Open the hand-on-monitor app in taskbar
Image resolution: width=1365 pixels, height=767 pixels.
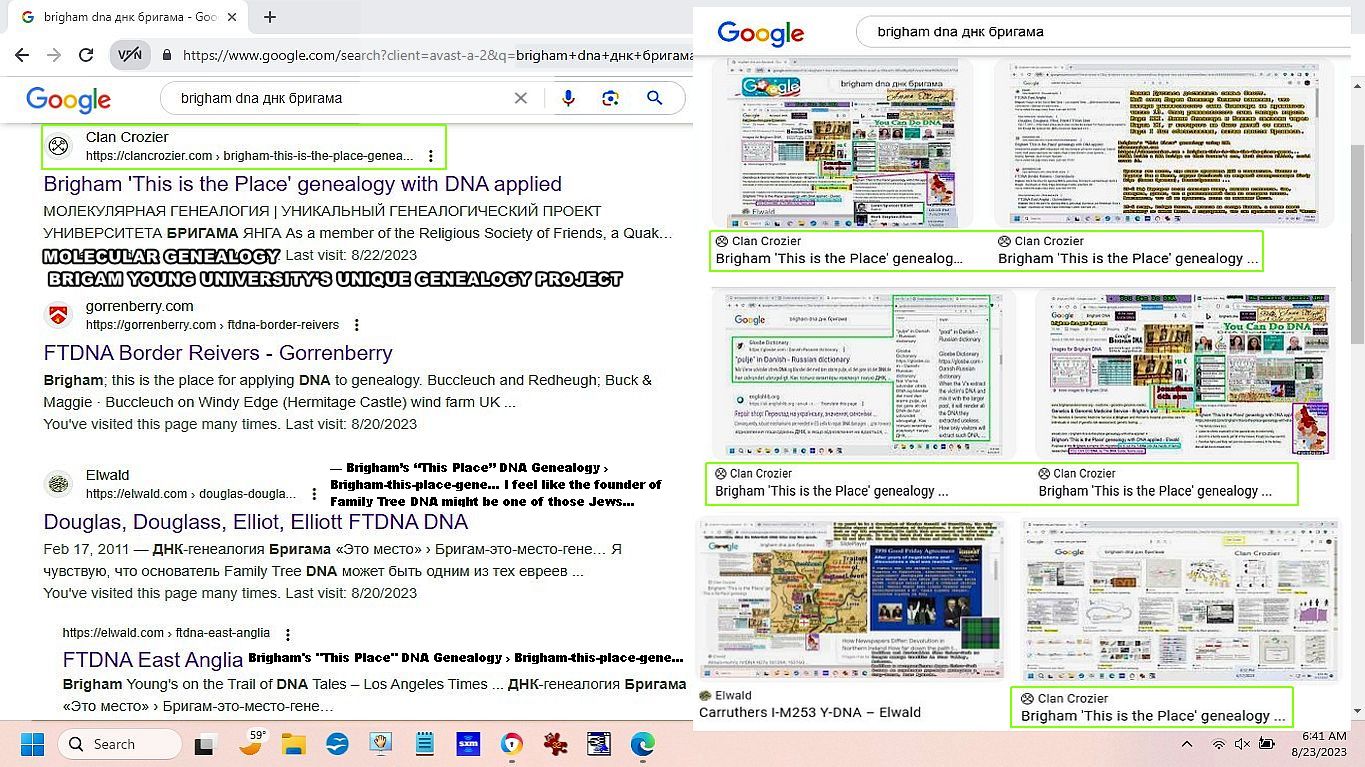point(381,744)
